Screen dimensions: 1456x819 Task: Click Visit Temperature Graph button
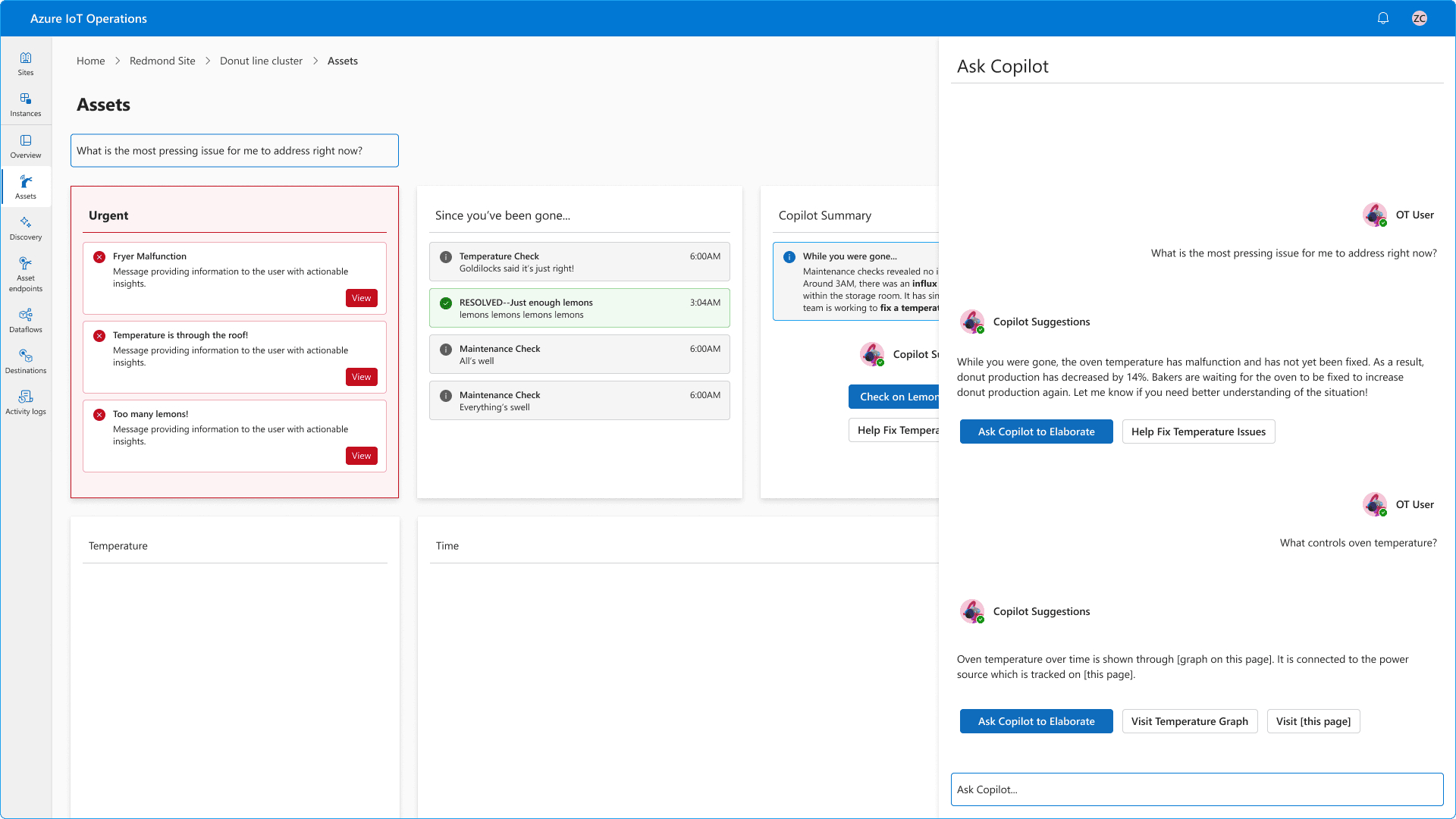[1189, 721]
